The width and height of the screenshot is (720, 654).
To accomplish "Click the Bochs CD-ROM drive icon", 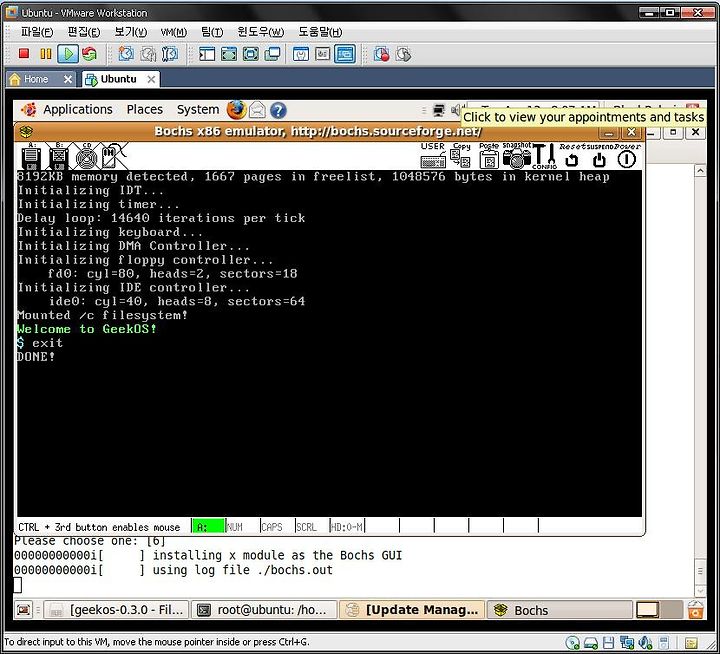I will (x=86, y=156).
